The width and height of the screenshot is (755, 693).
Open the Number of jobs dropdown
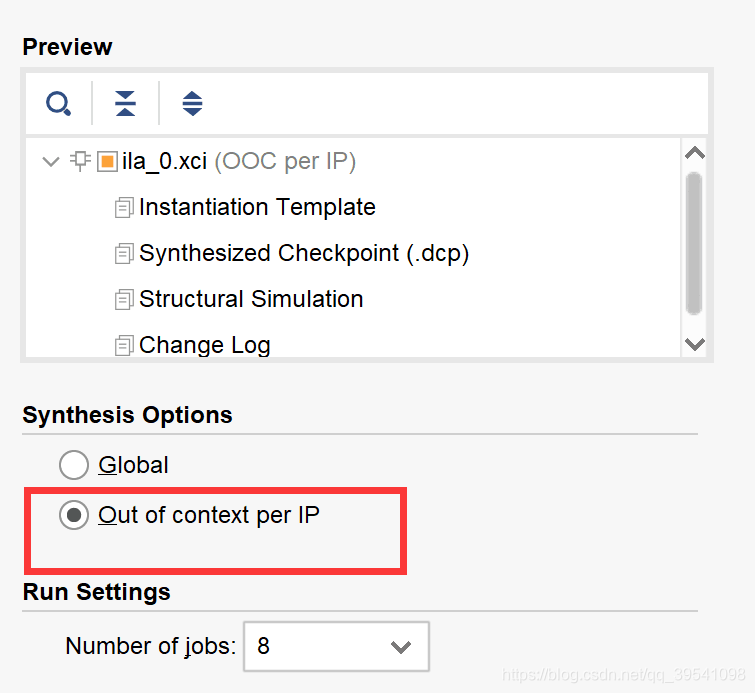(400, 647)
